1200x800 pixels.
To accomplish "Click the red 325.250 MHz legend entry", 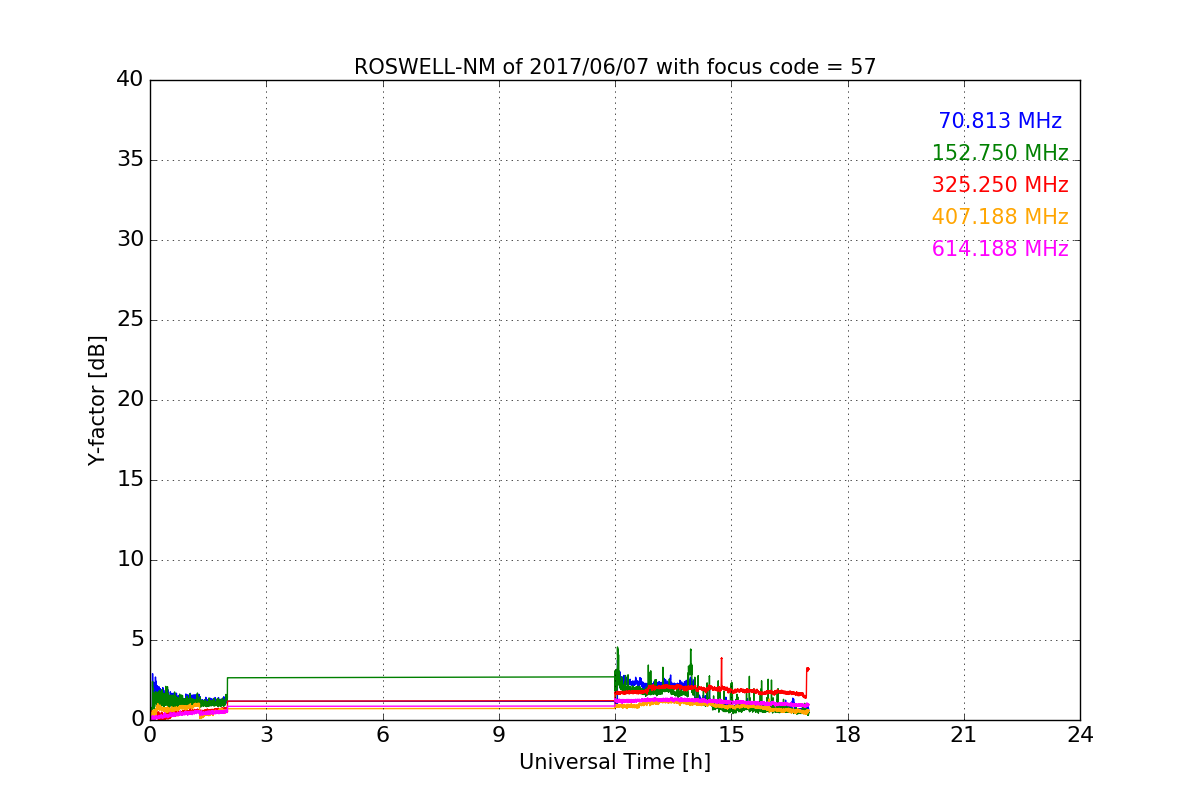I will pos(999,185).
